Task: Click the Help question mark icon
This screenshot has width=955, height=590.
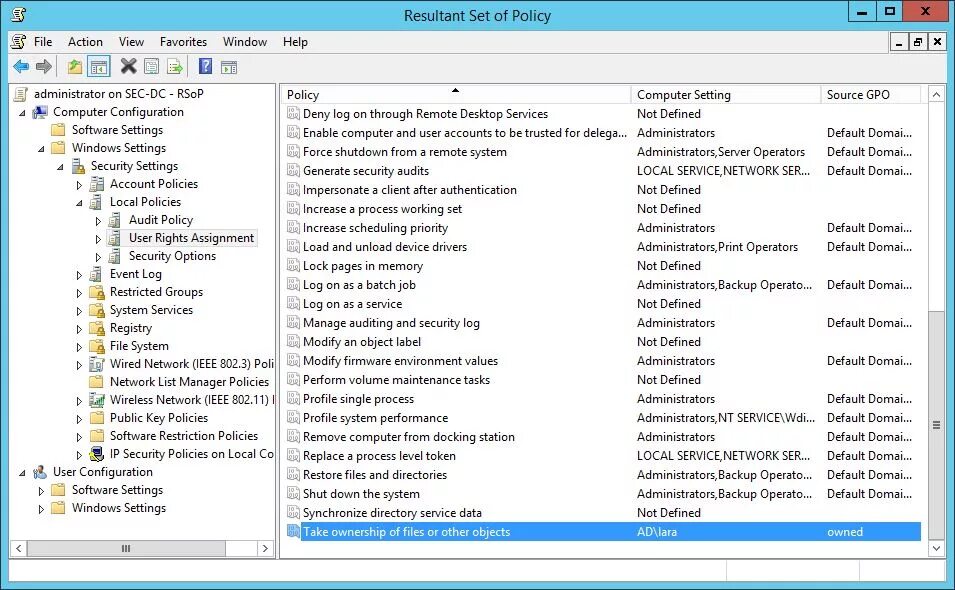Action: coord(206,66)
